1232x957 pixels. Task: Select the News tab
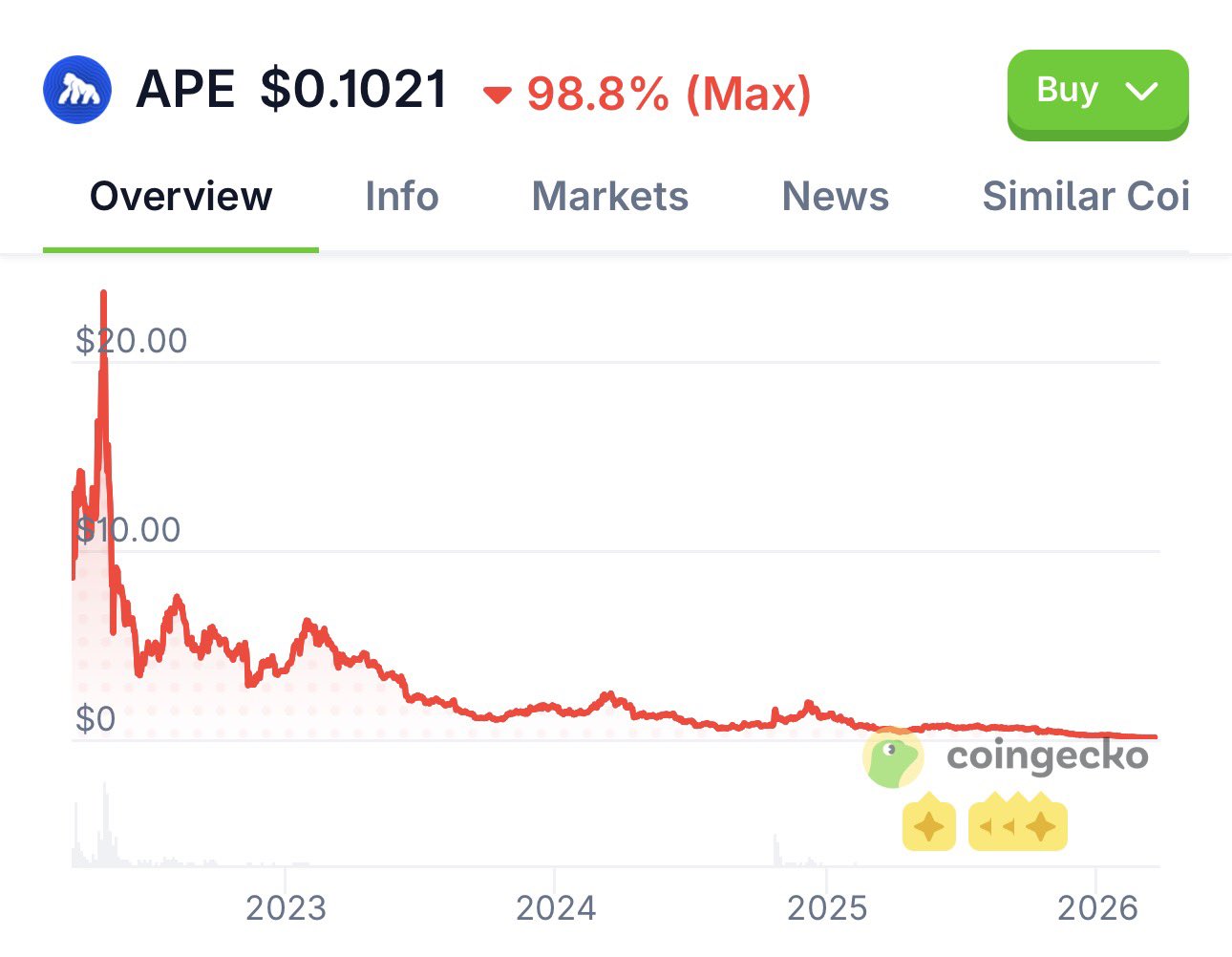tap(835, 197)
